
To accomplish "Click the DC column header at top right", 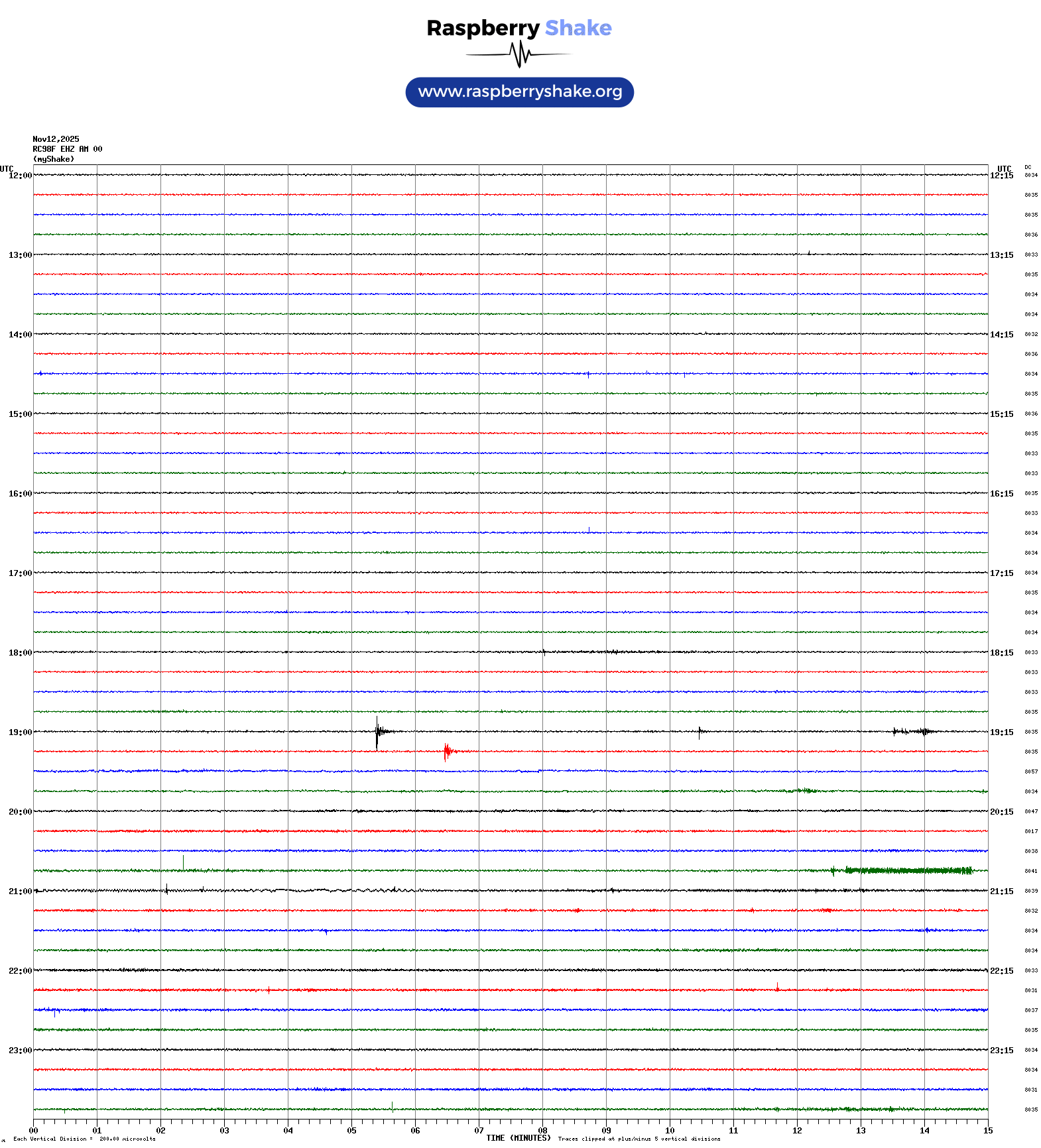I will tap(1028, 167).
